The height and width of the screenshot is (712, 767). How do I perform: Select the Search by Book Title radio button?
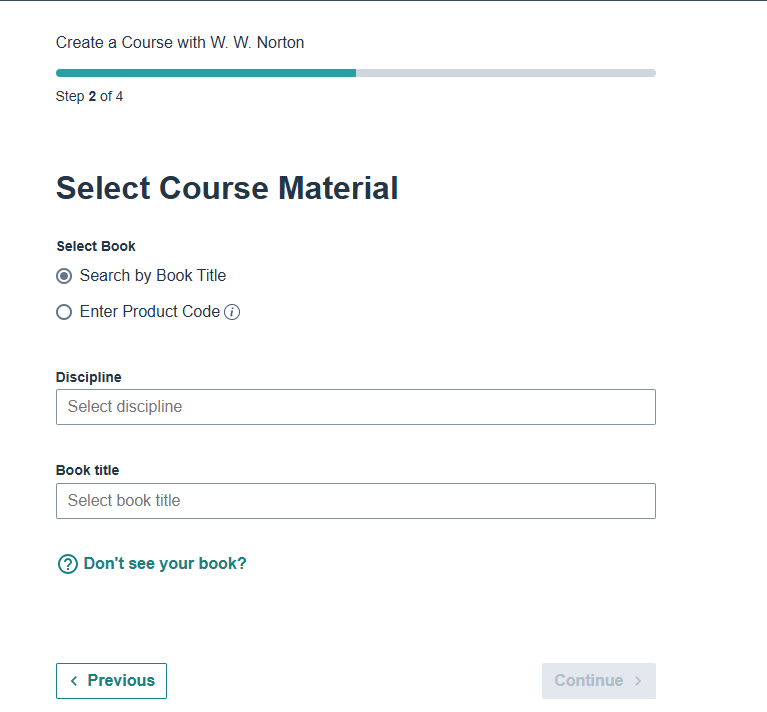click(64, 276)
